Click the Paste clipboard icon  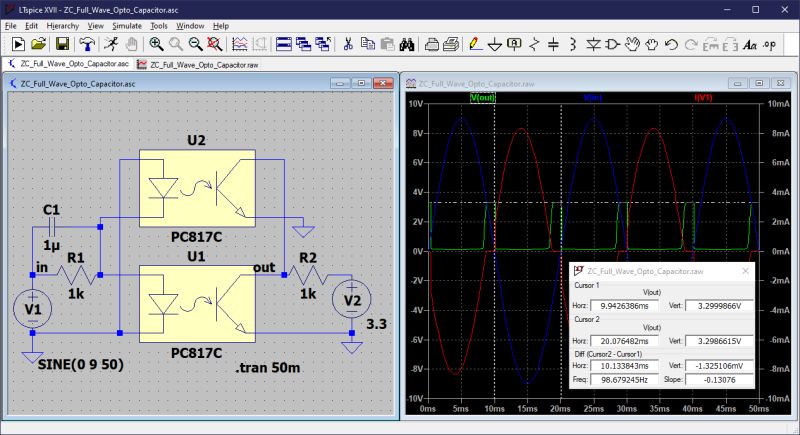tap(387, 44)
